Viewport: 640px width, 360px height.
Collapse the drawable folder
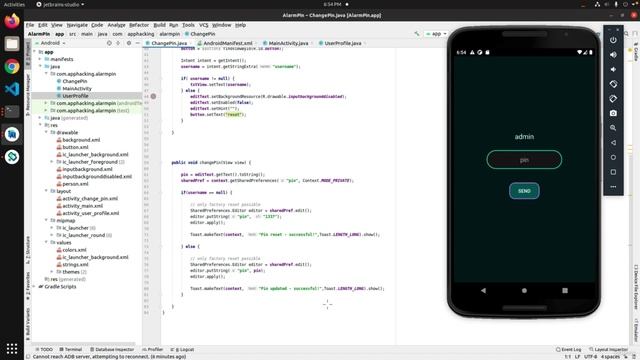(46, 133)
